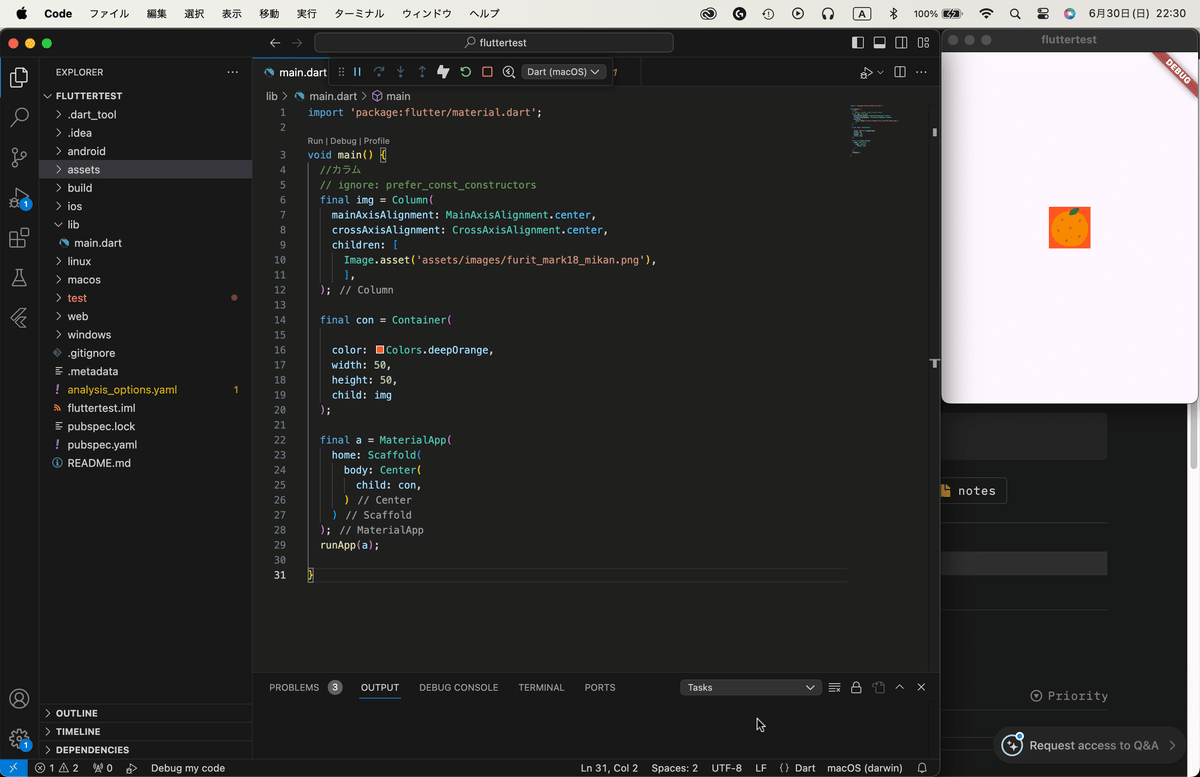This screenshot has width=1200, height=777.
Task: Open the editor More Actions ellipsis
Action: tap(922, 72)
